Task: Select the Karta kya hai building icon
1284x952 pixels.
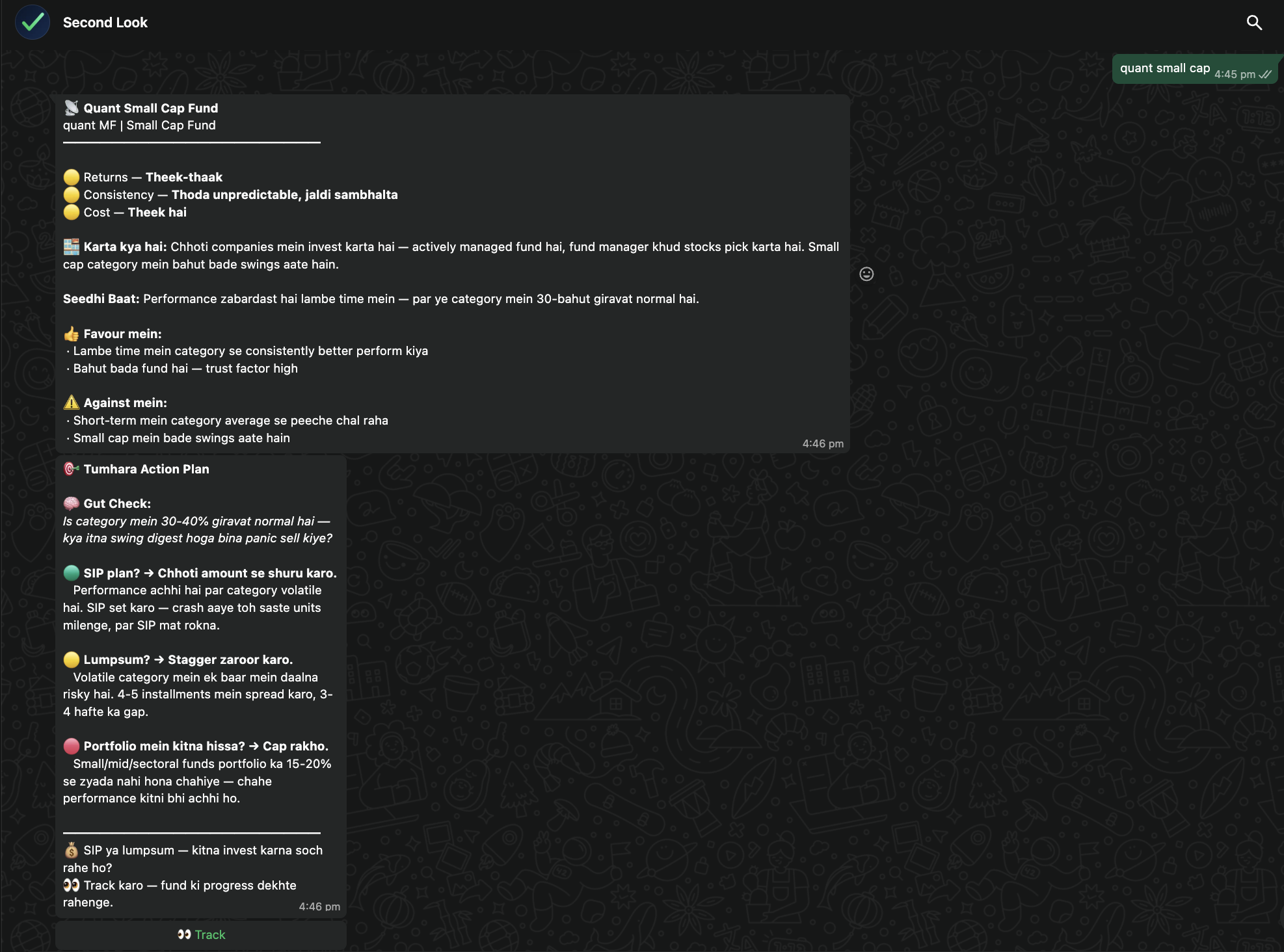Action: tap(72, 246)
